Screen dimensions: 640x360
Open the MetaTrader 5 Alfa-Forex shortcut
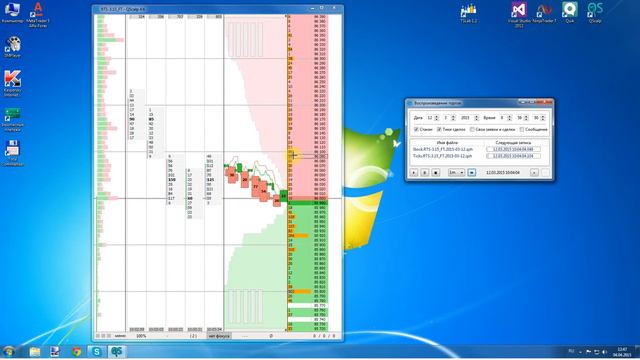click(x=38, y=14)
